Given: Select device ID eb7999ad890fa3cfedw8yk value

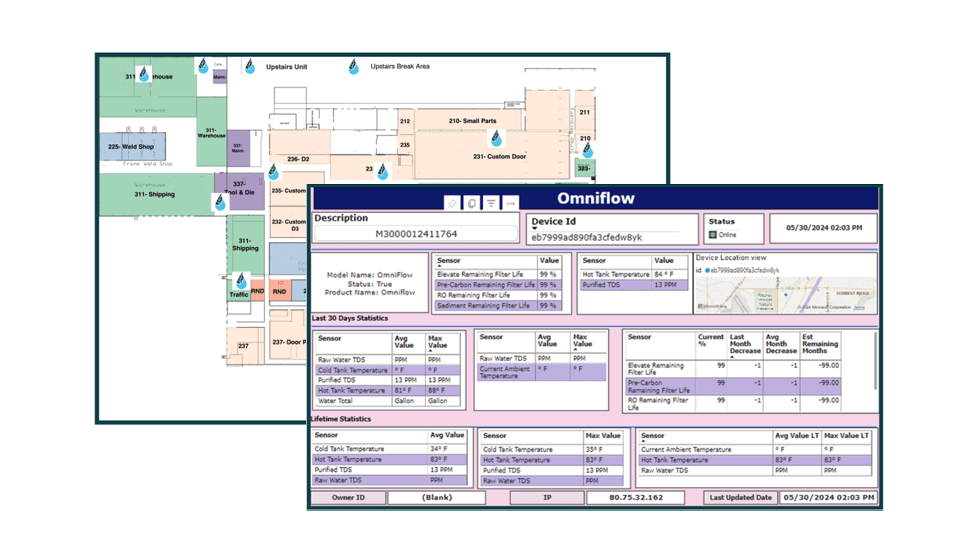Looking at the screenshot, I should click(587, 237).
